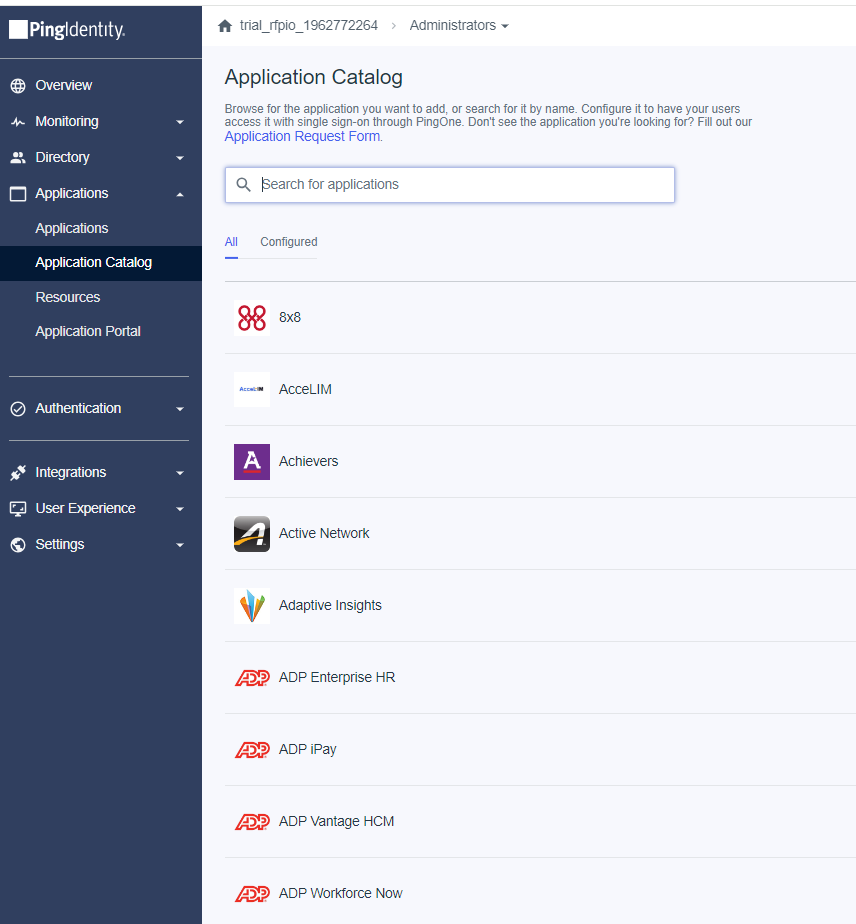Screen dimensions: 856x924
Task: Select Application Catalog in sidebar
Action: tap(94, 262)
